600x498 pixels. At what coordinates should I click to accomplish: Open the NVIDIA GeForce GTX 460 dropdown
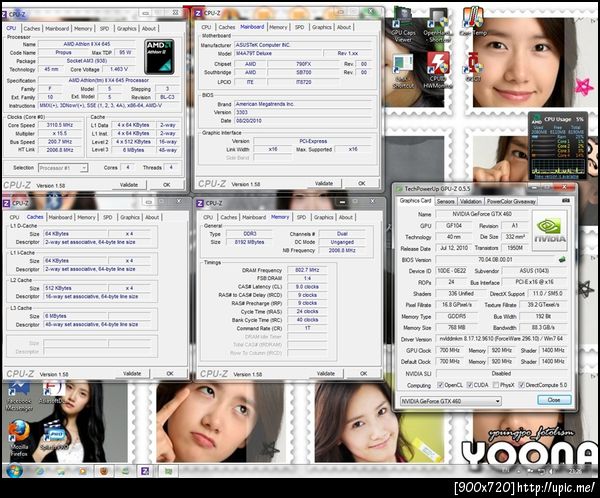click(450, 401)
